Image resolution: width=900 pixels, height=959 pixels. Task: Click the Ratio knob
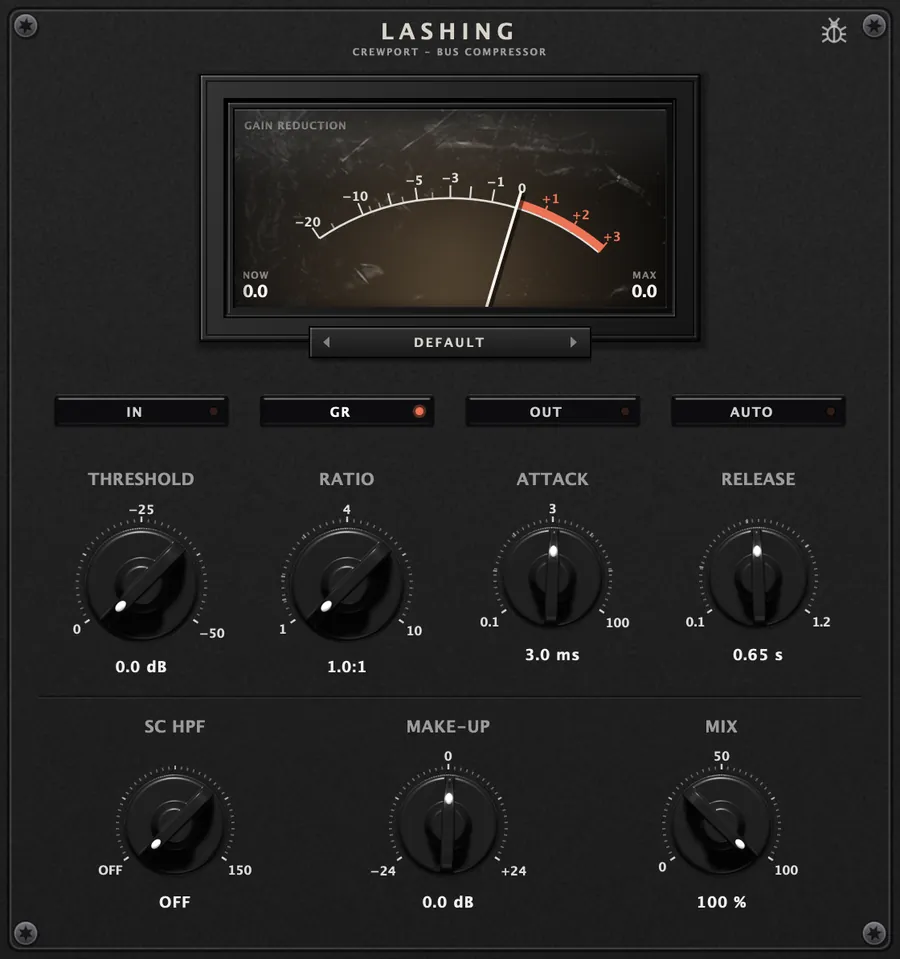[347, 585]
